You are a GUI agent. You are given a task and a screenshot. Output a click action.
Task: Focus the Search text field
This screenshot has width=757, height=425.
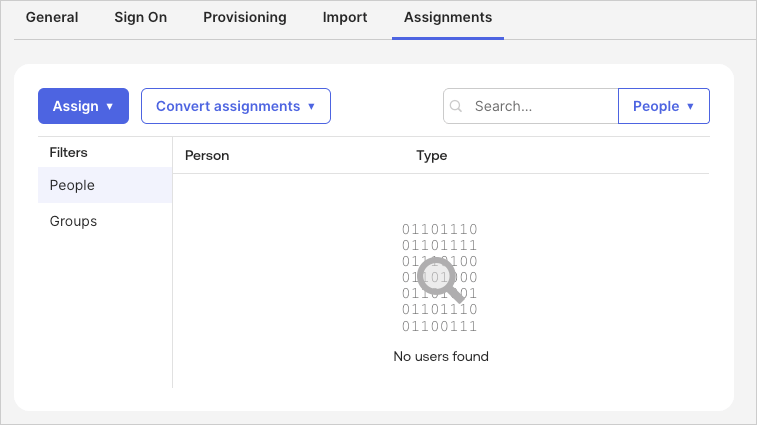pyautogui.click(x=540, y=106)
